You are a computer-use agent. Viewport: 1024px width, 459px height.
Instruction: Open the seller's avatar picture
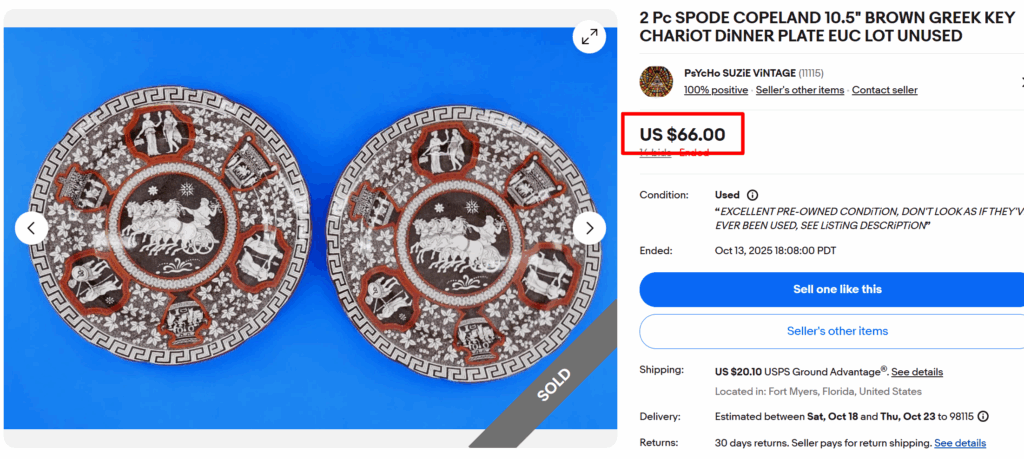click(656, 81)
